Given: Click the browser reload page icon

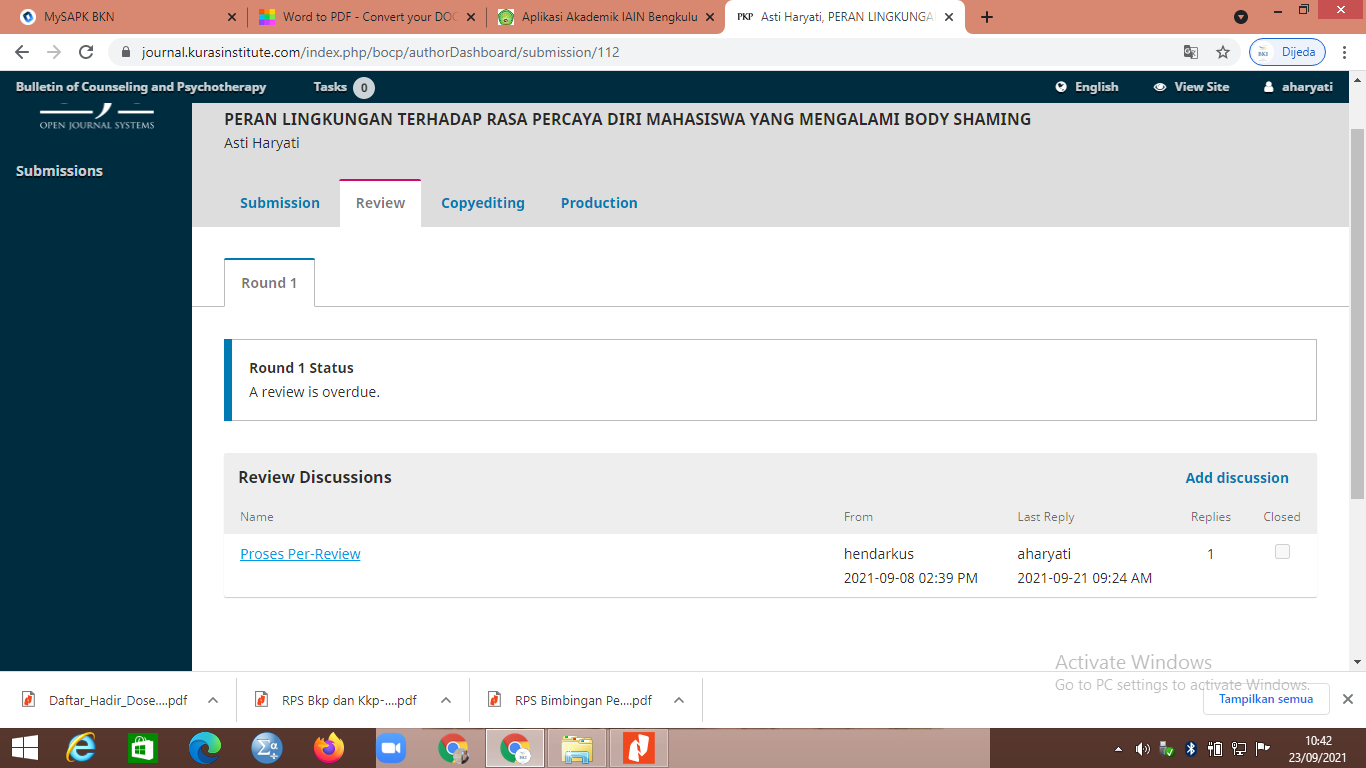Looking at the screenshot, I should (86, 52).
